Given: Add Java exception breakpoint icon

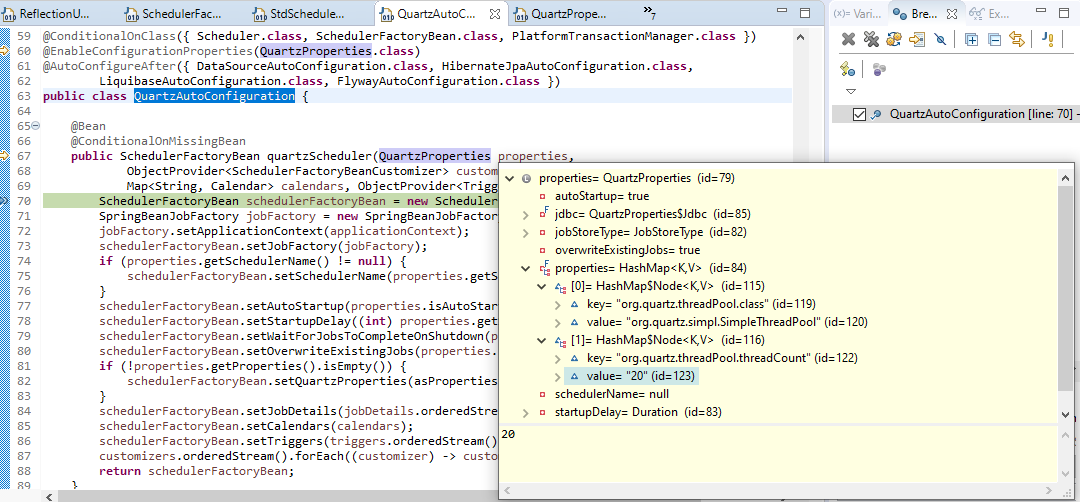Looking at the screenshot, I should pos(1048,40).
